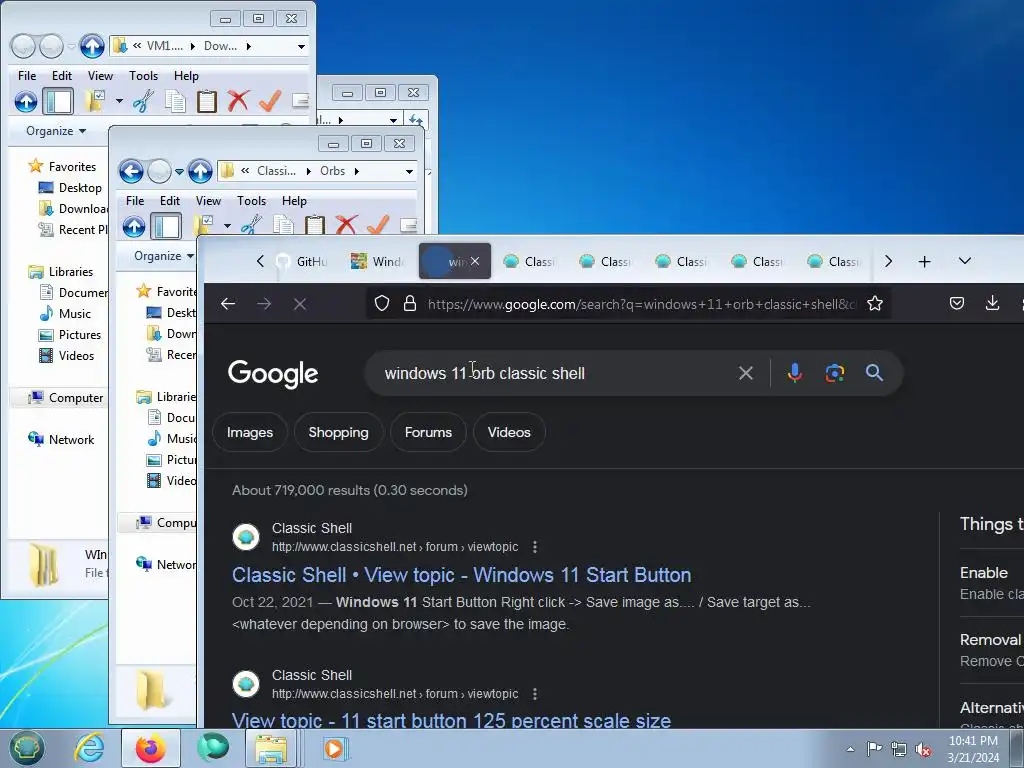Click Properties checkmark in Downloads Explorer toolbar
The image size is (1024, 768).
tap(270, 101)
